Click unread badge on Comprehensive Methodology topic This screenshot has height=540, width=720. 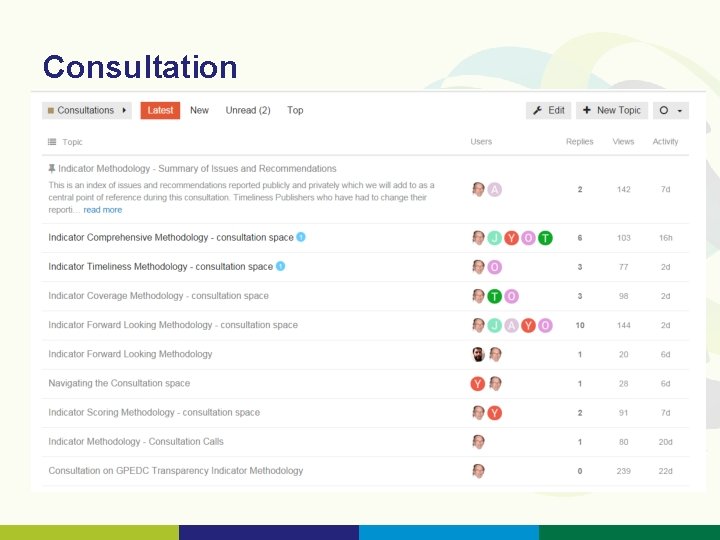(x=301, y=237)
